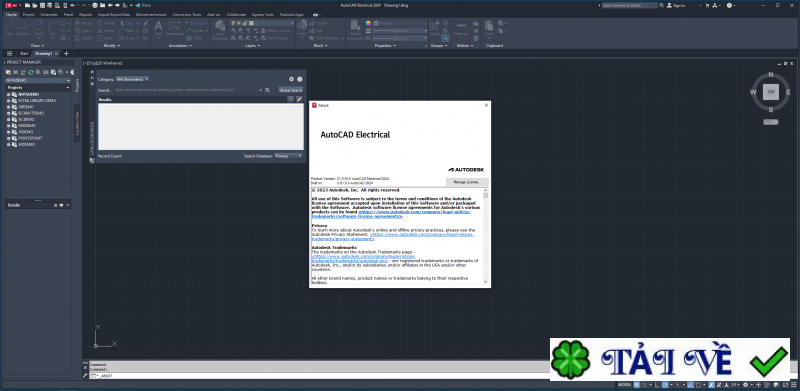
Task: Expand the Layers panel flyout
Action: pos(252,45)
